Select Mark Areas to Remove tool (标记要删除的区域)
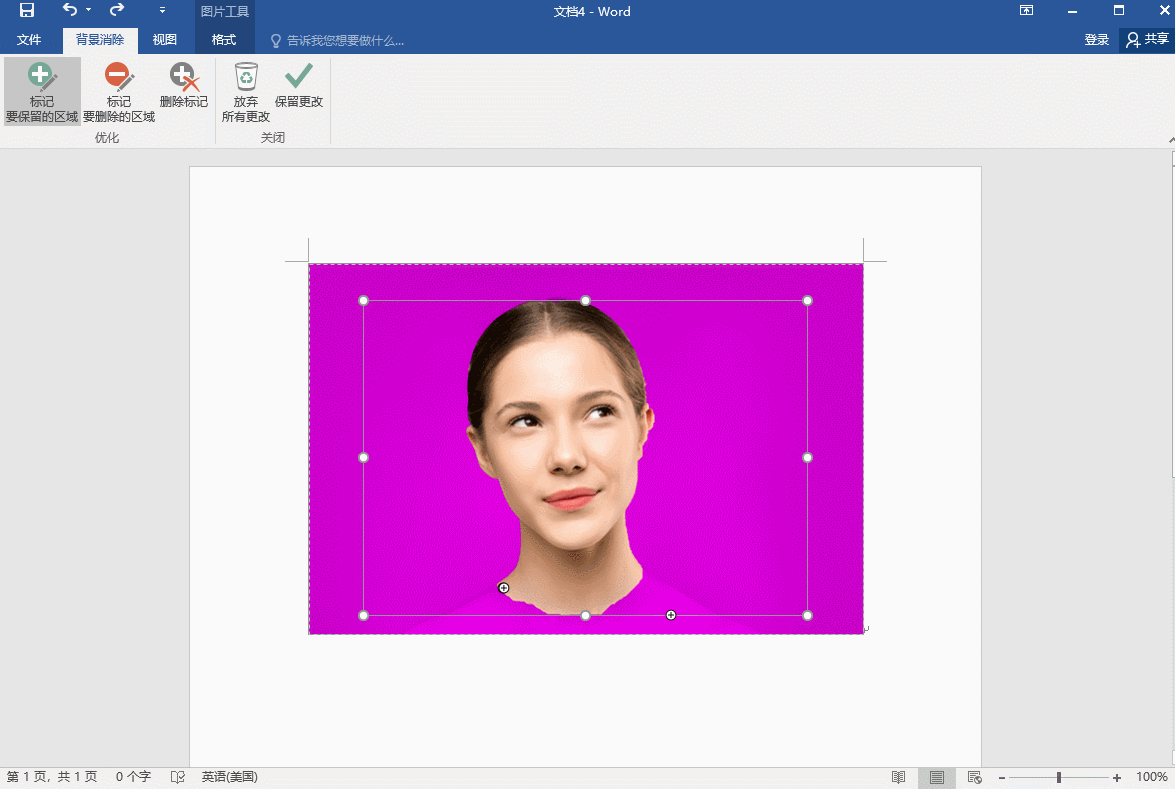Image resolution: width=1175 pixels, height=789 pixels. tap(118, 91)
